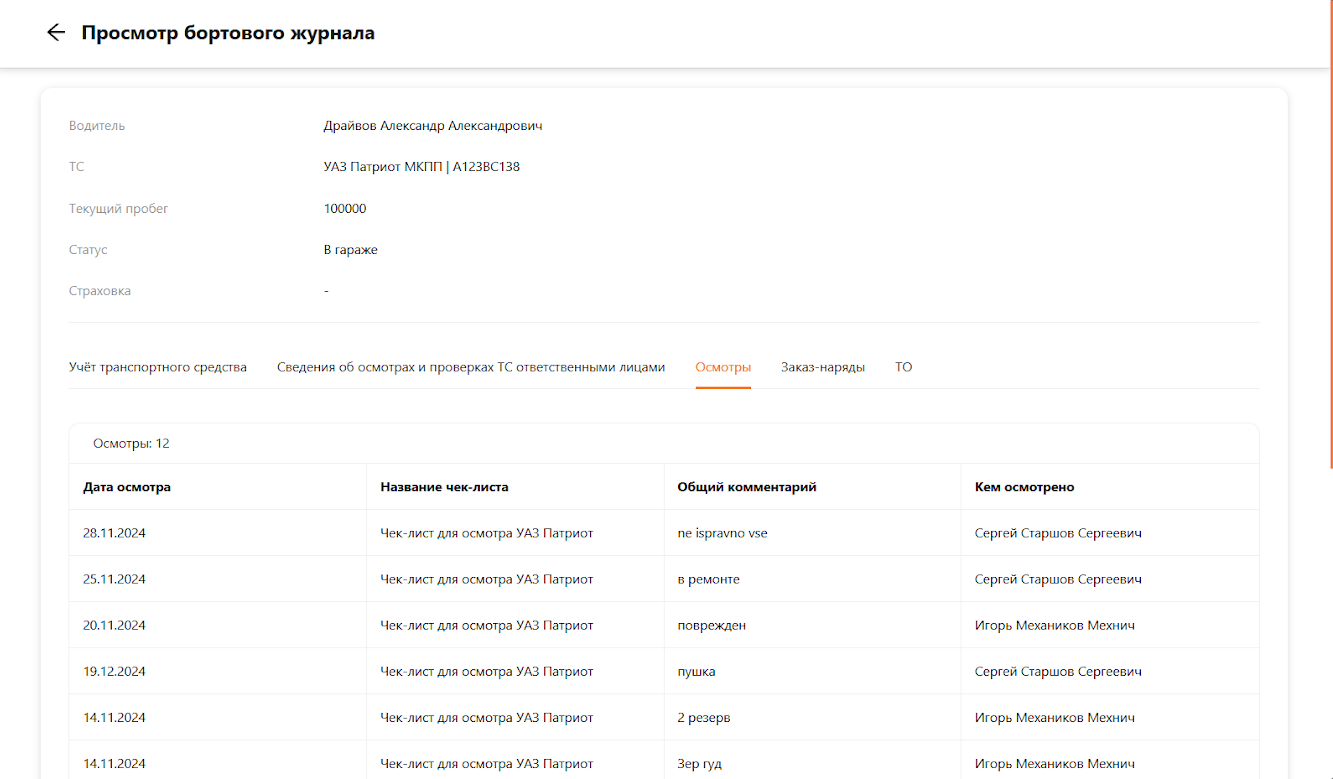
Task: Switch to the ТО tab
Action: tap(903, 367)
